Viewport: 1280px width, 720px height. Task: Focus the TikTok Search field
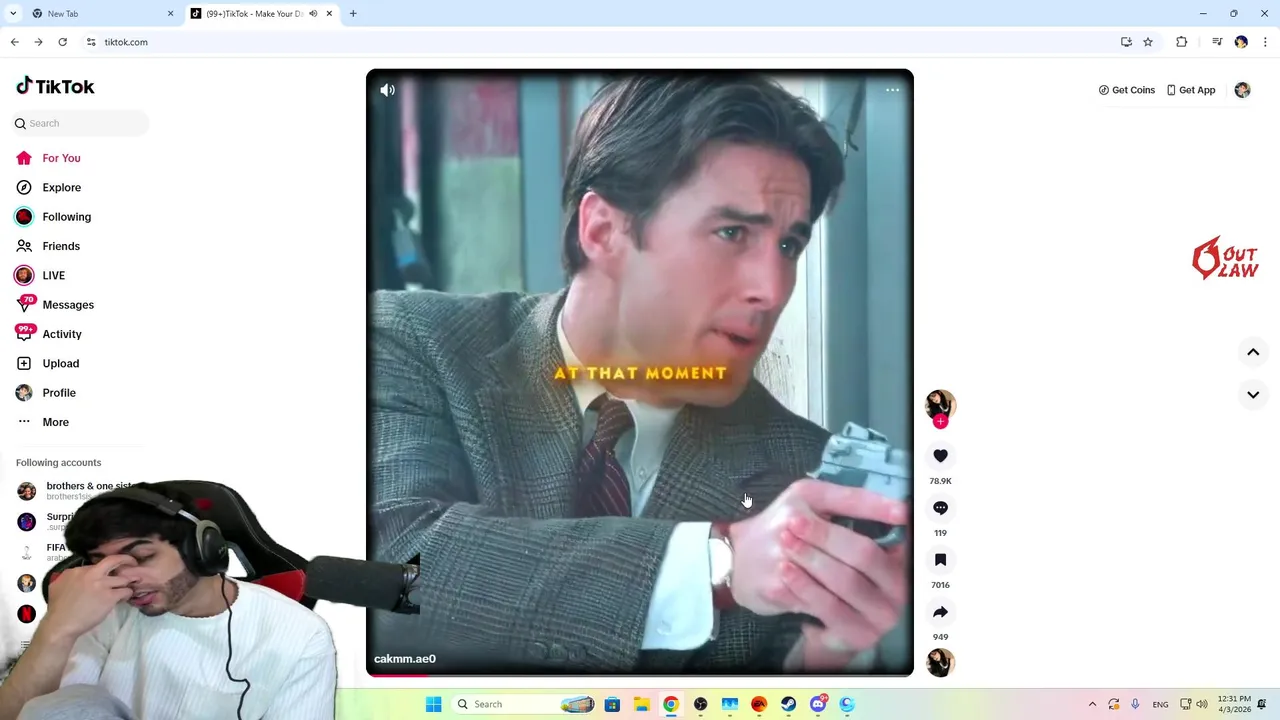80,123
